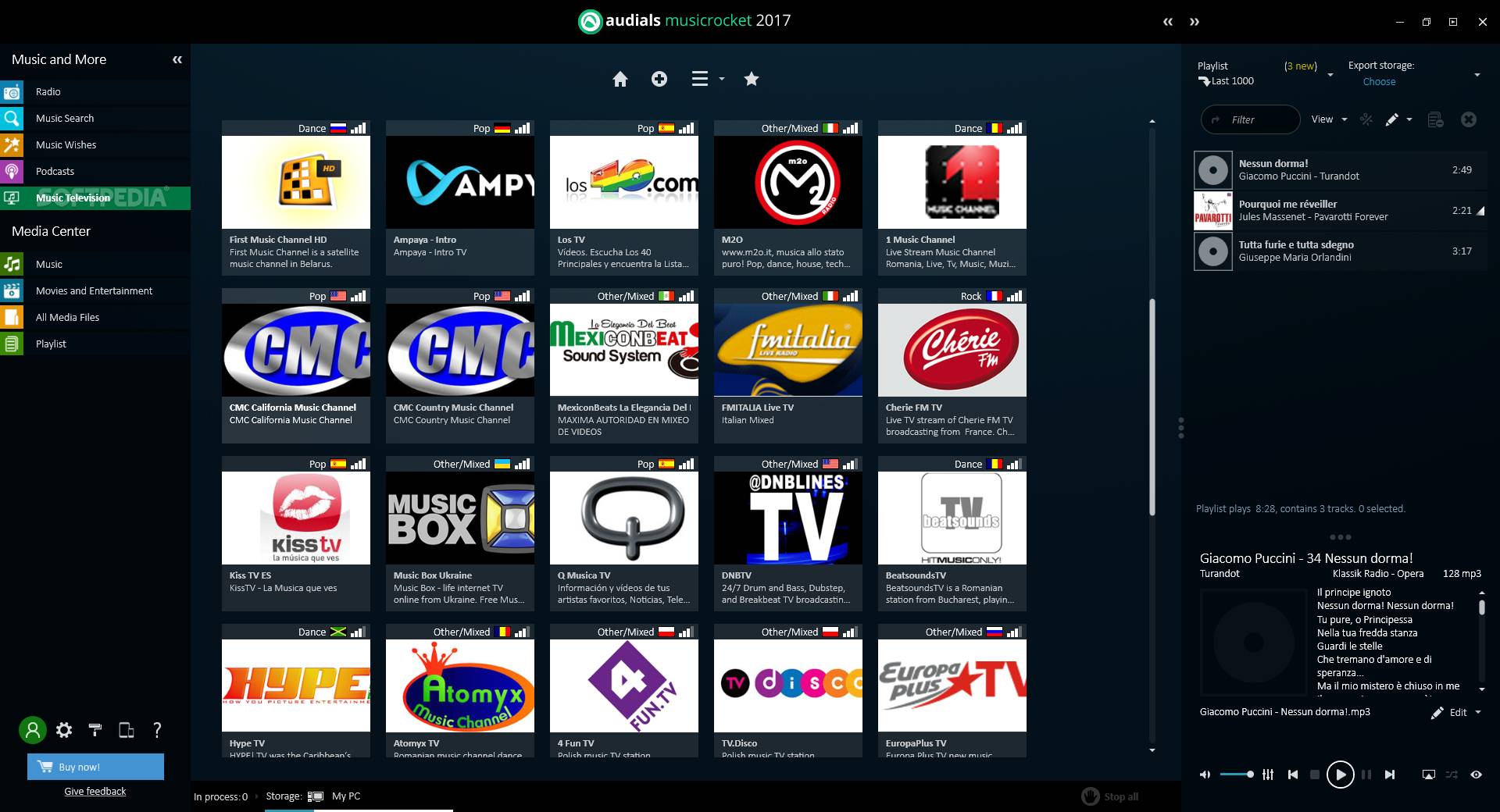Open Podcasts section
Viewport: 1500px width, 812px height.
(x=95, y=171)
